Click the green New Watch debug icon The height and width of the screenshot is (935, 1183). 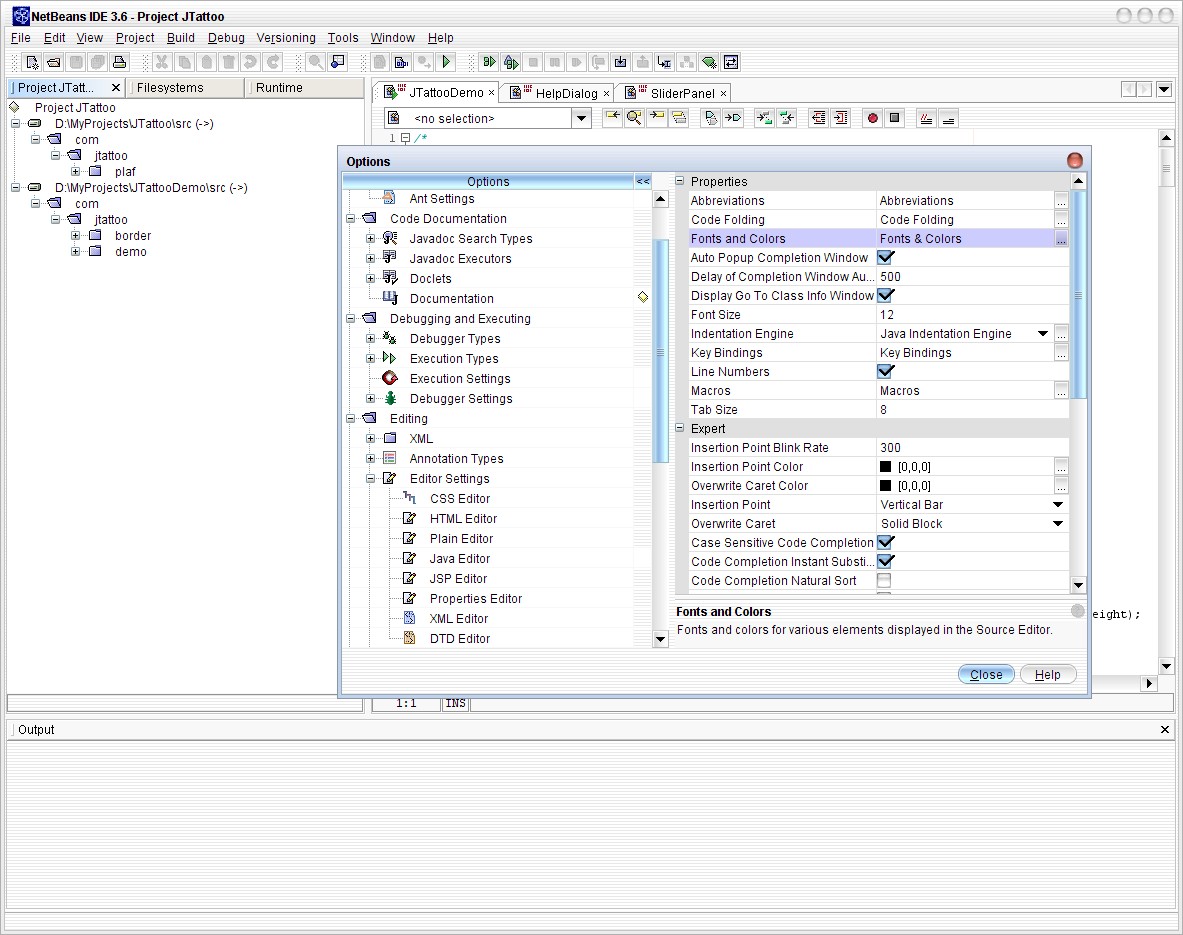coord(708,62)
